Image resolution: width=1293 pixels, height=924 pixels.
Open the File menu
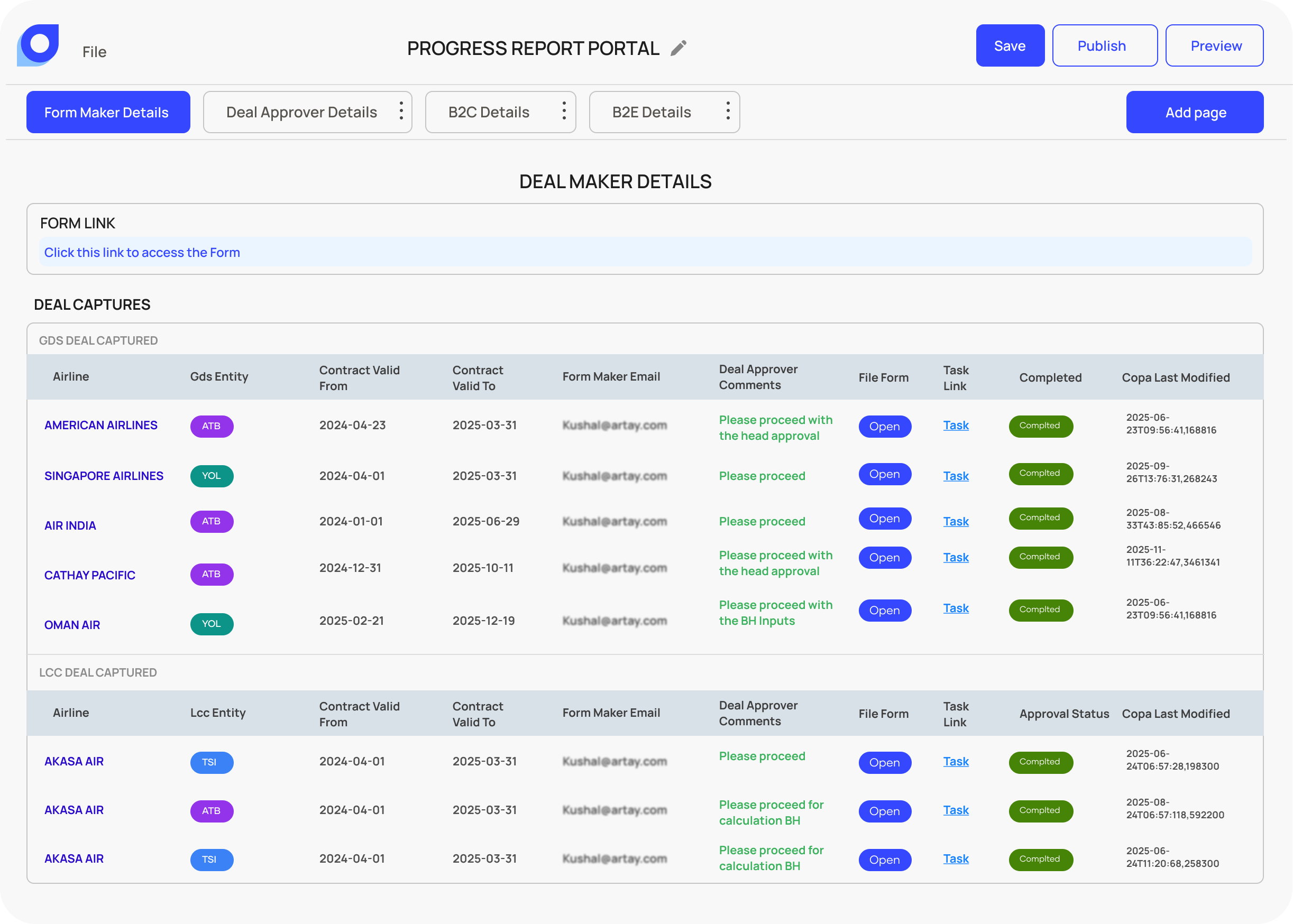coord(95,52)
